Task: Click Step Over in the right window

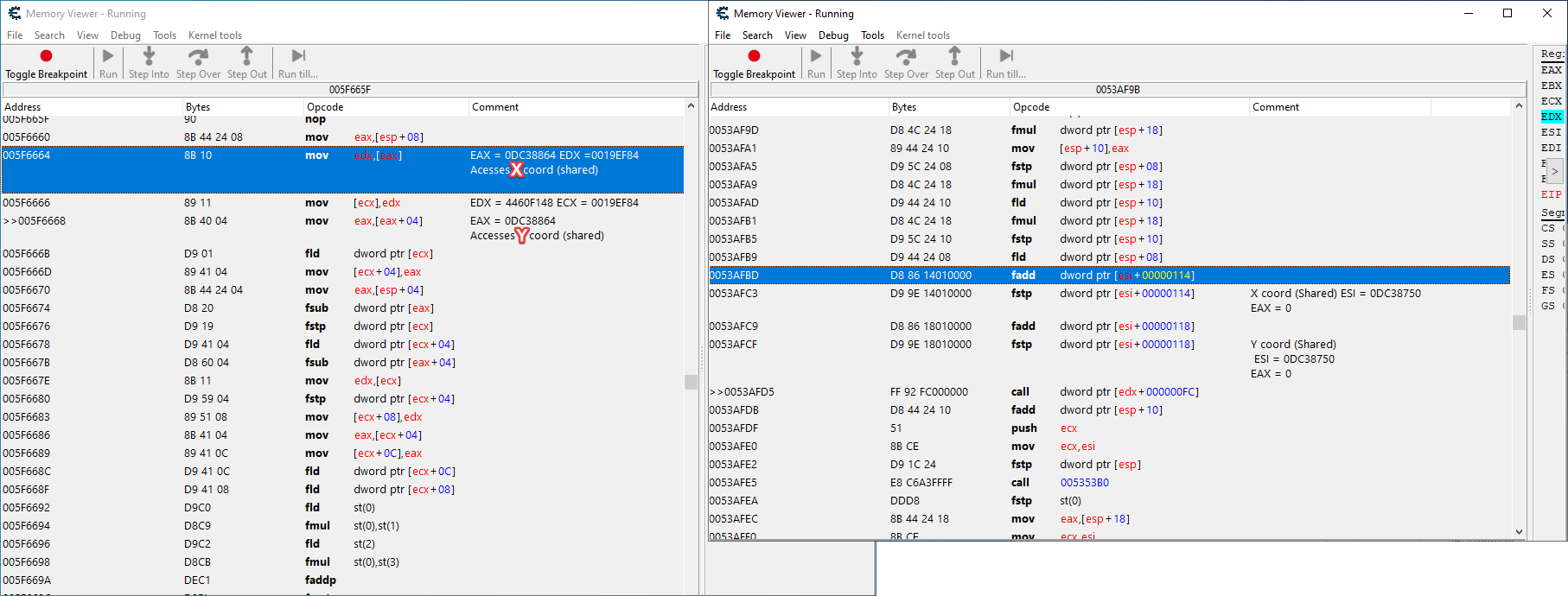Action: [906, 63]
